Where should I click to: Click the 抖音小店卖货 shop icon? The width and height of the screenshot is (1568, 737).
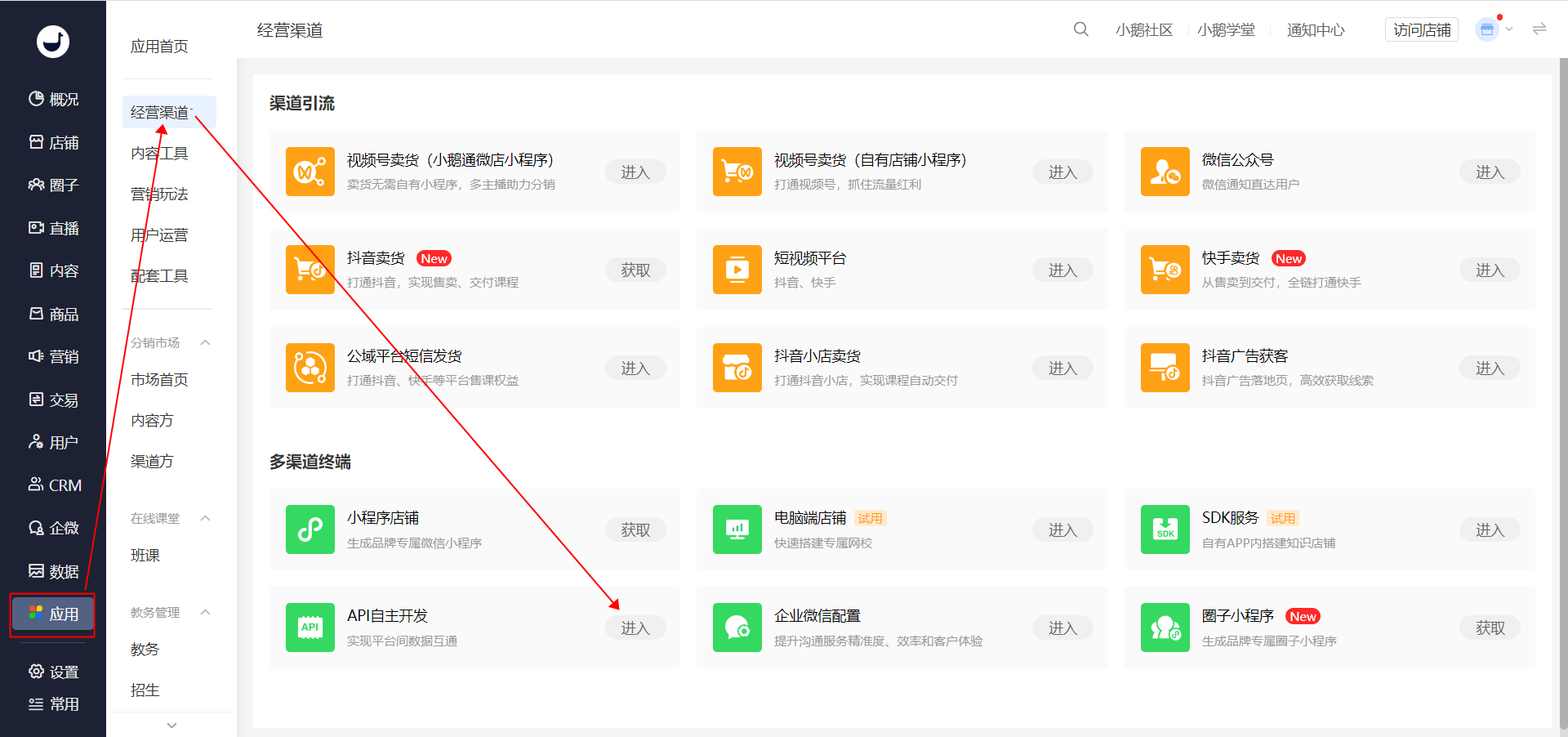(737, 368)
